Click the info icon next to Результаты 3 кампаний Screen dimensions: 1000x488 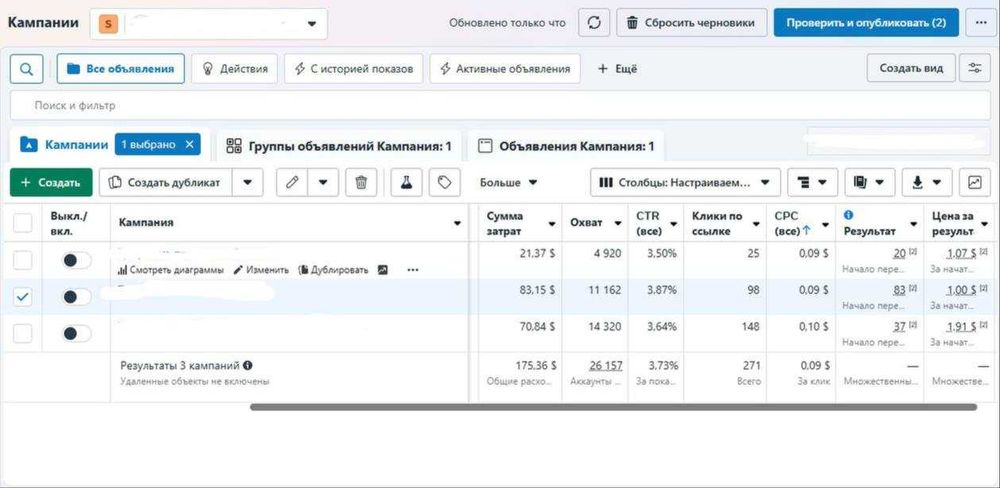pyautogui.click(x=247, y=366)
